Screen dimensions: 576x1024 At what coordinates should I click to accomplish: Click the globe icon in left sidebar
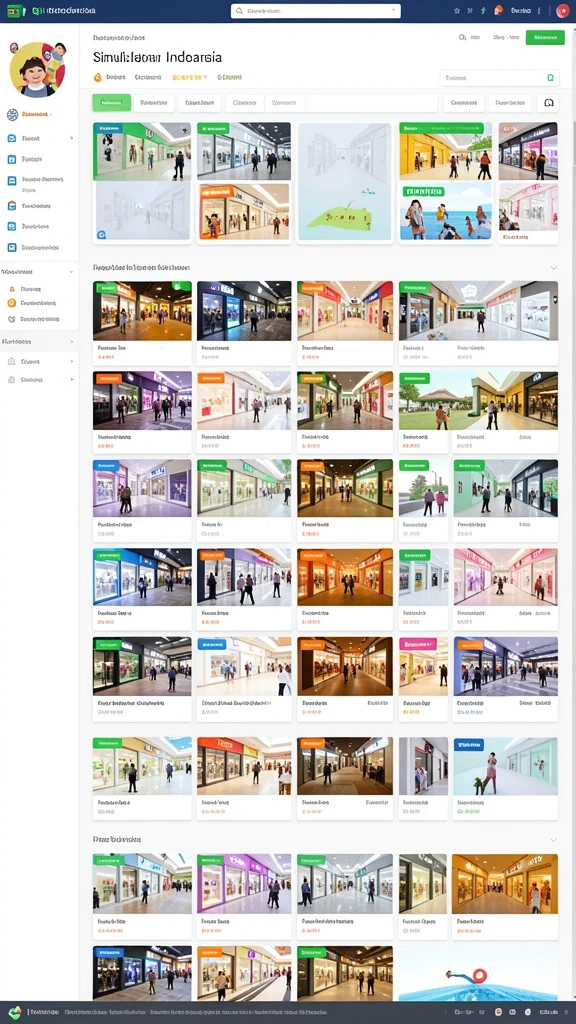[x=12, y=114]
